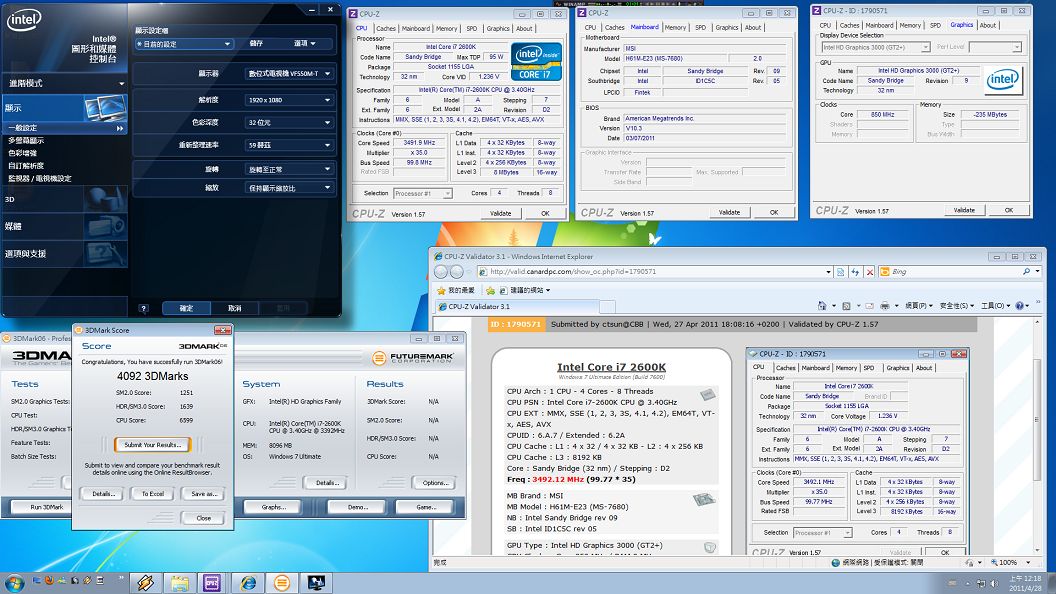Click Validate in the first CPU-Z window
The height and width of the screenshot is (594, 1056).
[500, 213]
